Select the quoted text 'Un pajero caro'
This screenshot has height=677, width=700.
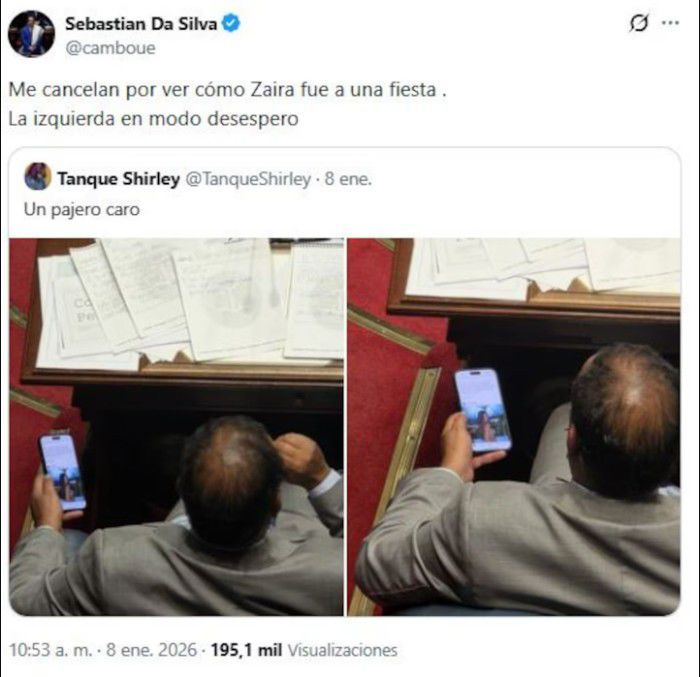click(x=82, y=209)
